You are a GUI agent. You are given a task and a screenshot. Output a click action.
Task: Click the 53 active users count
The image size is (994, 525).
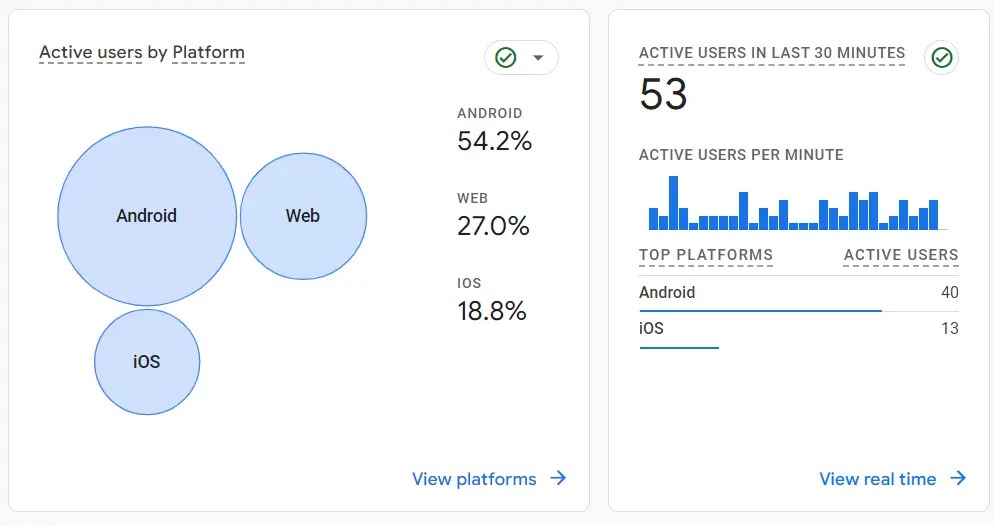663,94
